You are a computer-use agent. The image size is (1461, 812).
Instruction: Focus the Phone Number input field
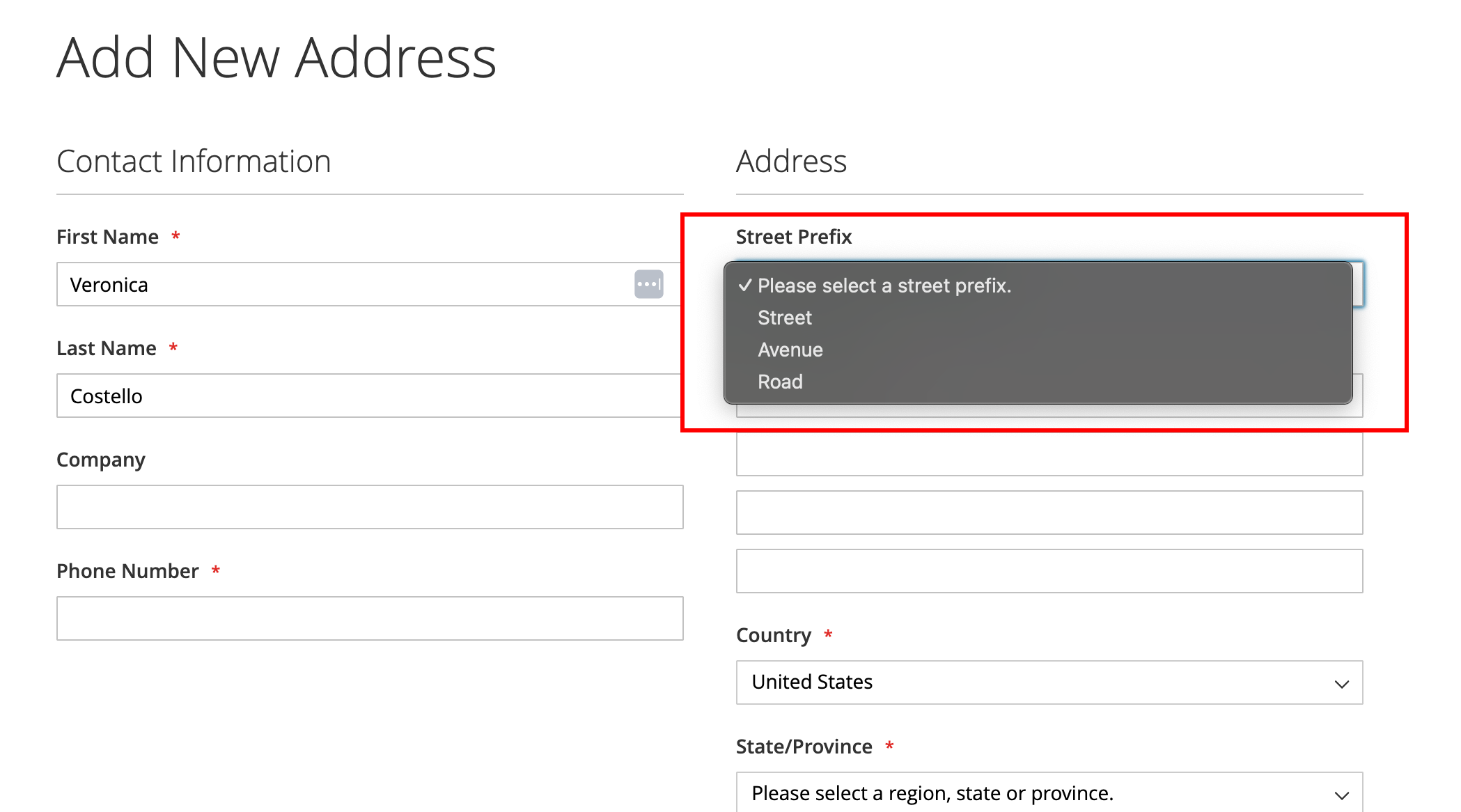pyautogui.click(x=370, y=618)
